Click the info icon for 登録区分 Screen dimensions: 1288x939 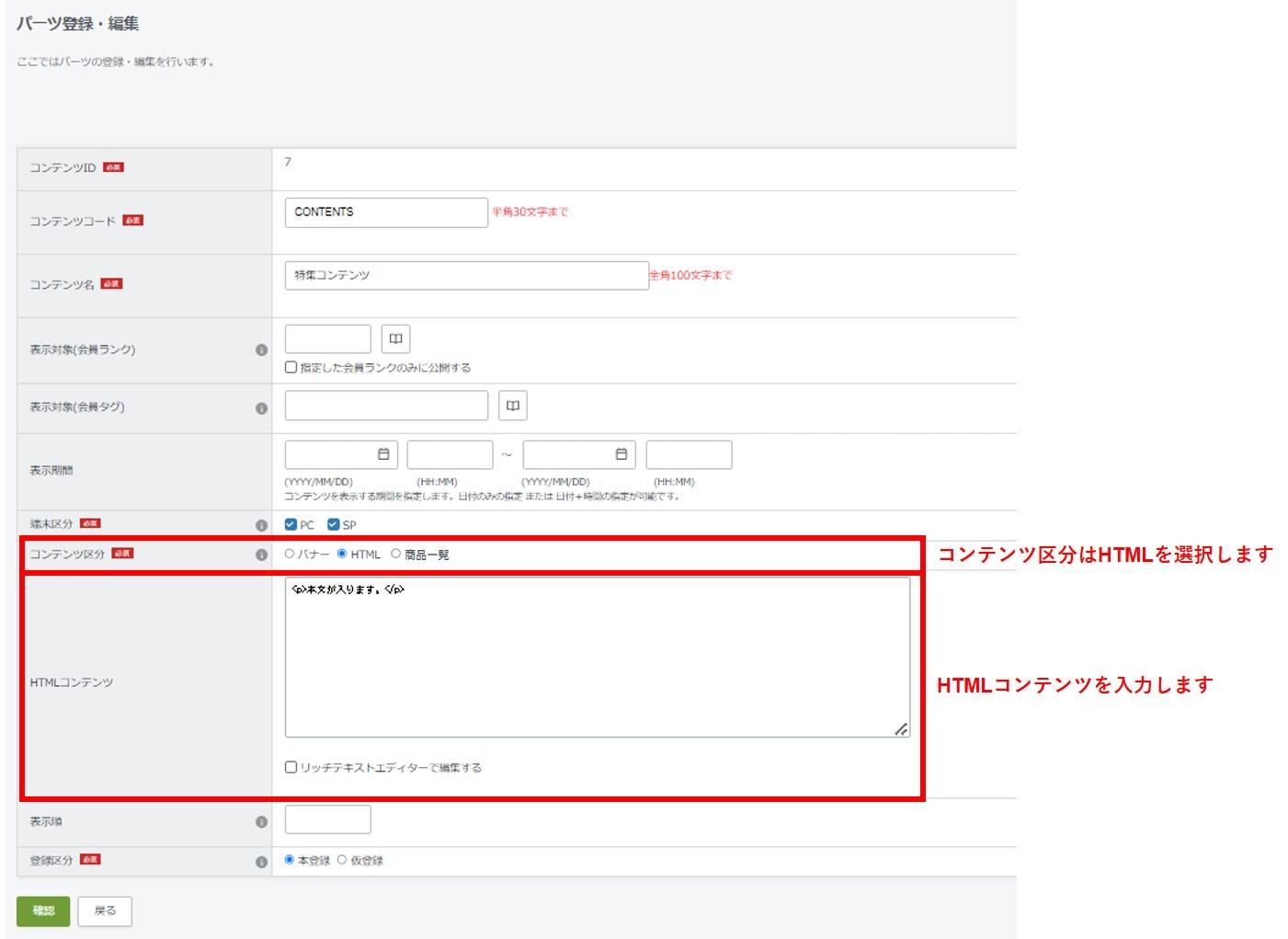click(x=261, y=862)
